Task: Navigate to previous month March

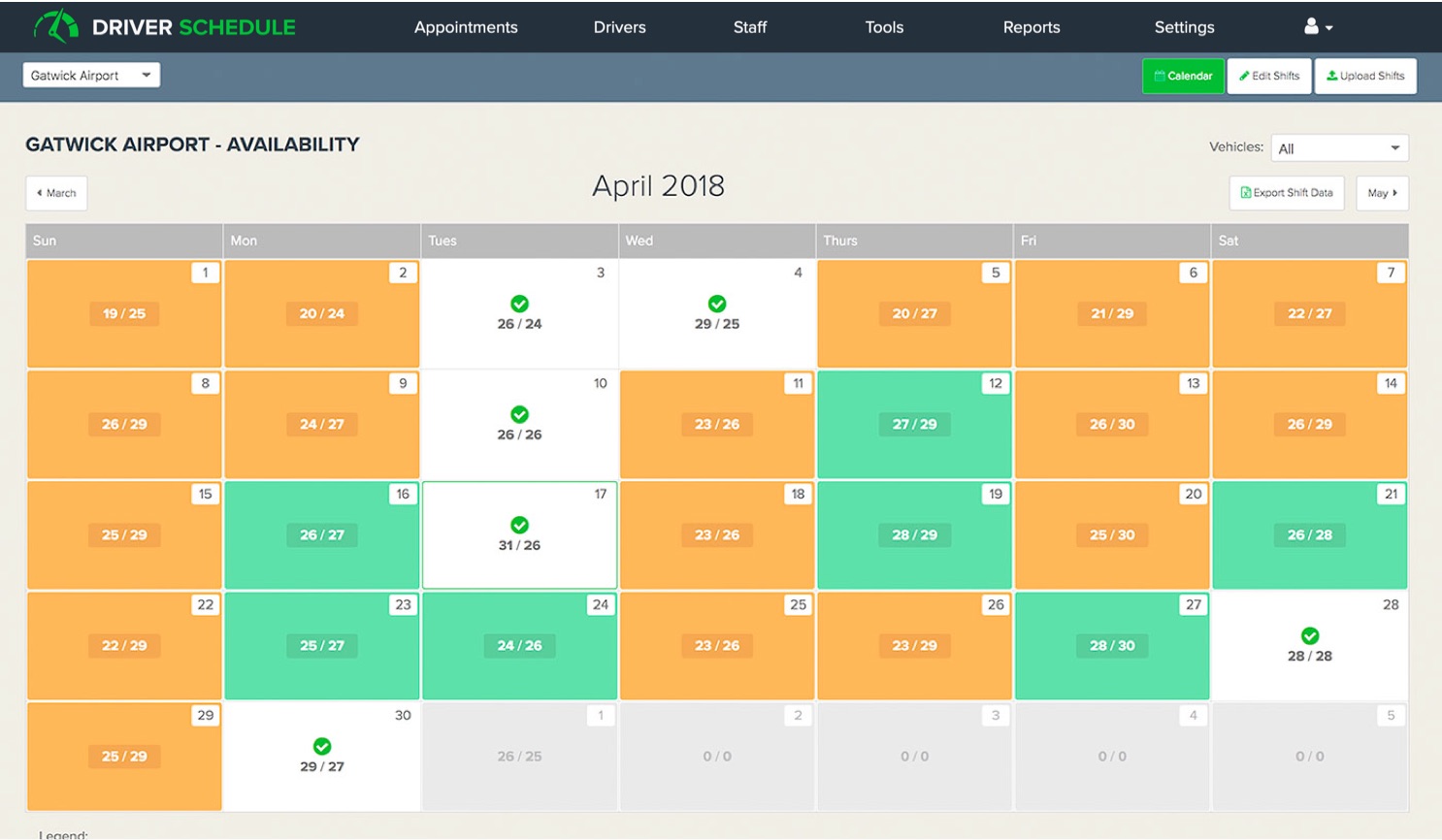Action: click(x=56, y=193)
